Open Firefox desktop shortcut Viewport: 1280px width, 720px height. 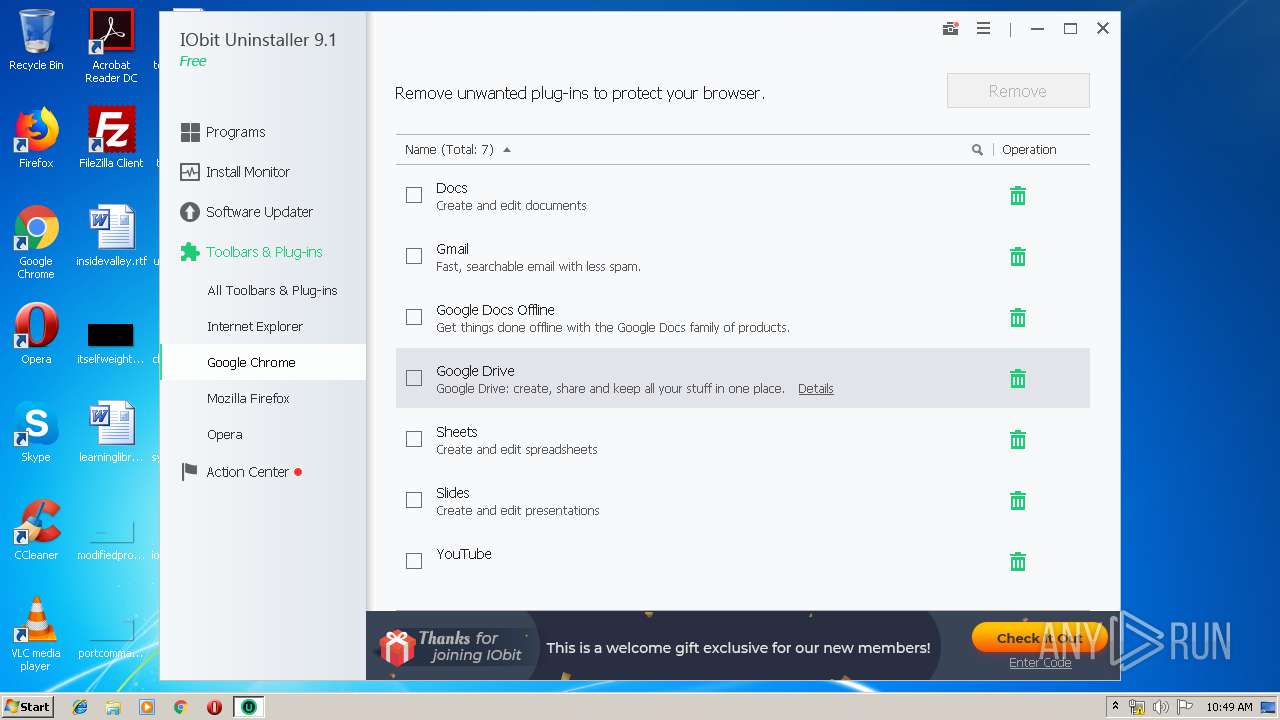click(x=36, y=138)
